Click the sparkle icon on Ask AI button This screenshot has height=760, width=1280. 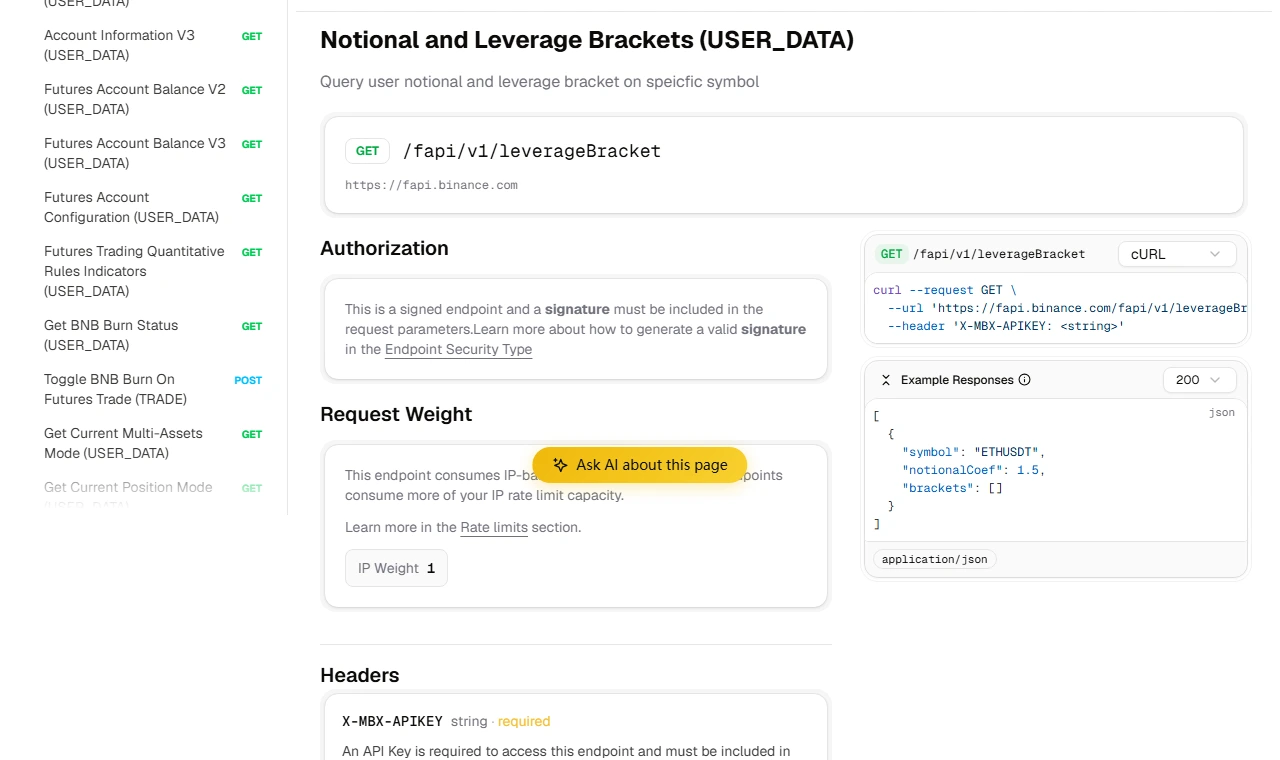(x=560, y=465)
